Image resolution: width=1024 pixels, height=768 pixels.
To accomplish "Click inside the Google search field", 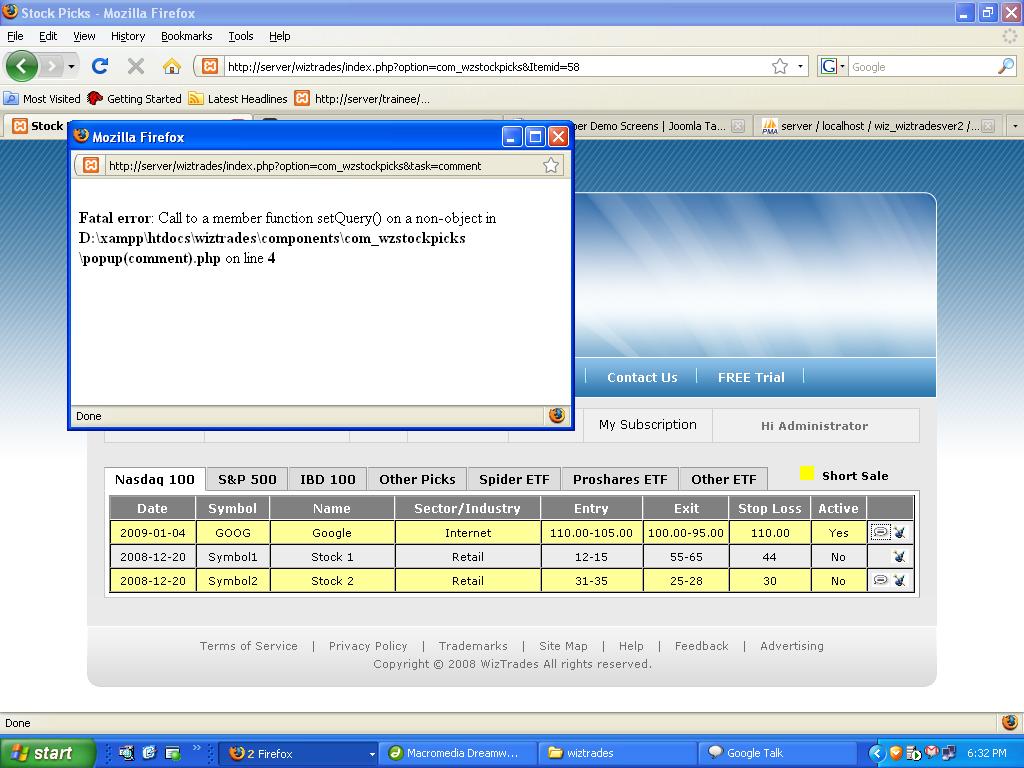I will coord(920,67).
